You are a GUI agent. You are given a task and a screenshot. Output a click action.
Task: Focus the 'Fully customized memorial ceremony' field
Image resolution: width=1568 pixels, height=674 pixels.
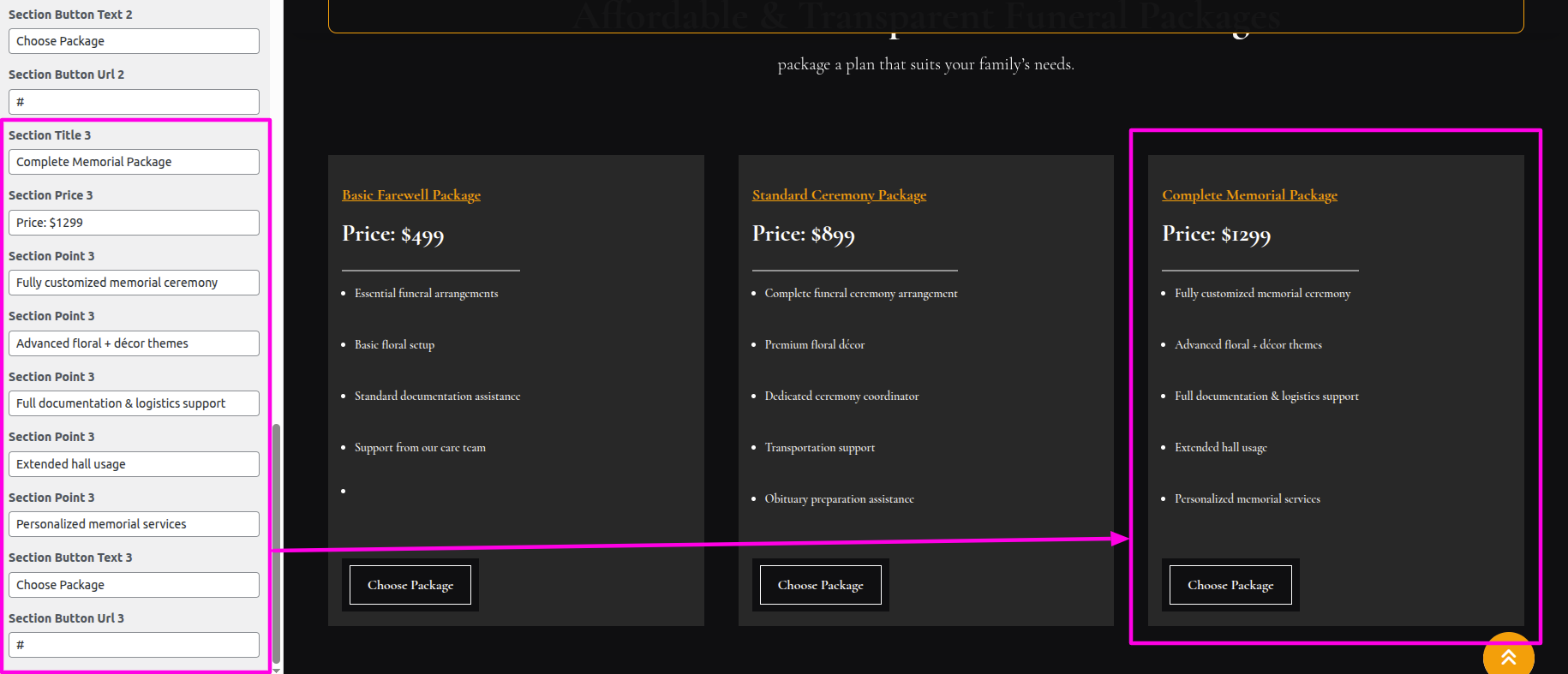pos(134,283)
